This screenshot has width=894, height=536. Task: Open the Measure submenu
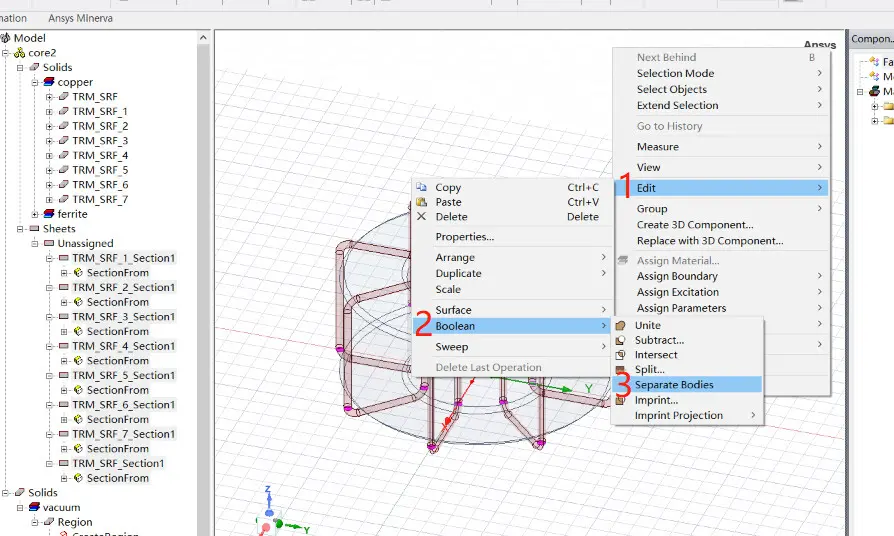[722, 147]
